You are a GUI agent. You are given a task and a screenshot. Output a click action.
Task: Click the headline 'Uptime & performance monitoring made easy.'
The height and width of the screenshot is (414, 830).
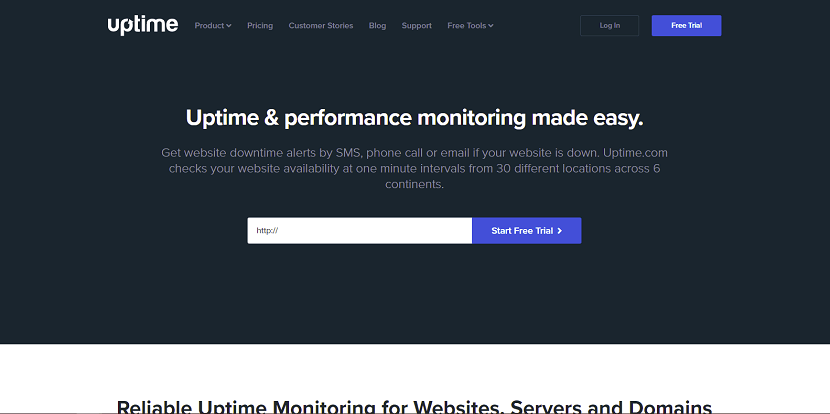414,118
